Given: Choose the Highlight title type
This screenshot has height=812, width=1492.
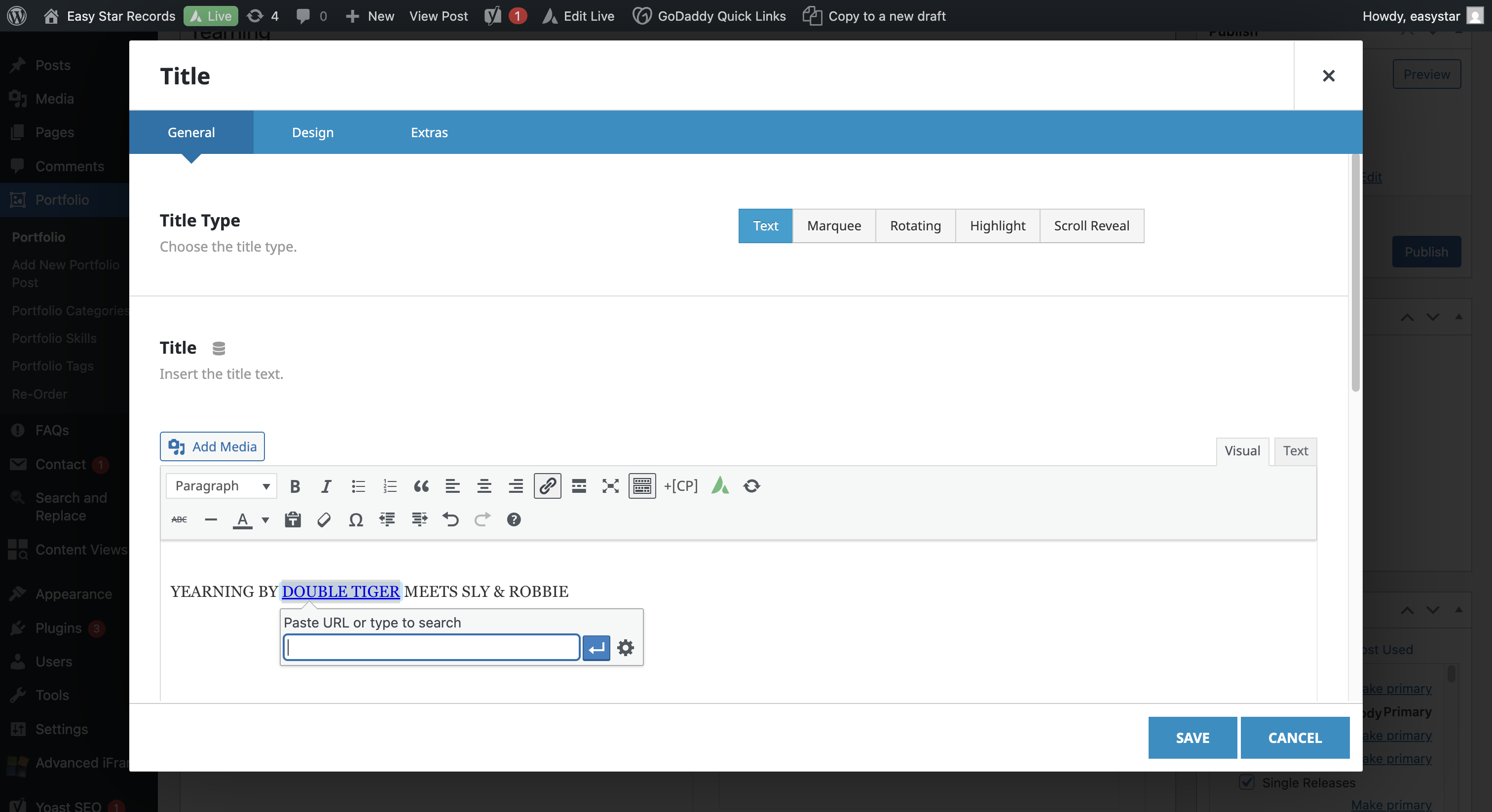Looking at the screenshot, I should pyautogui.click(x=997, y=226).
